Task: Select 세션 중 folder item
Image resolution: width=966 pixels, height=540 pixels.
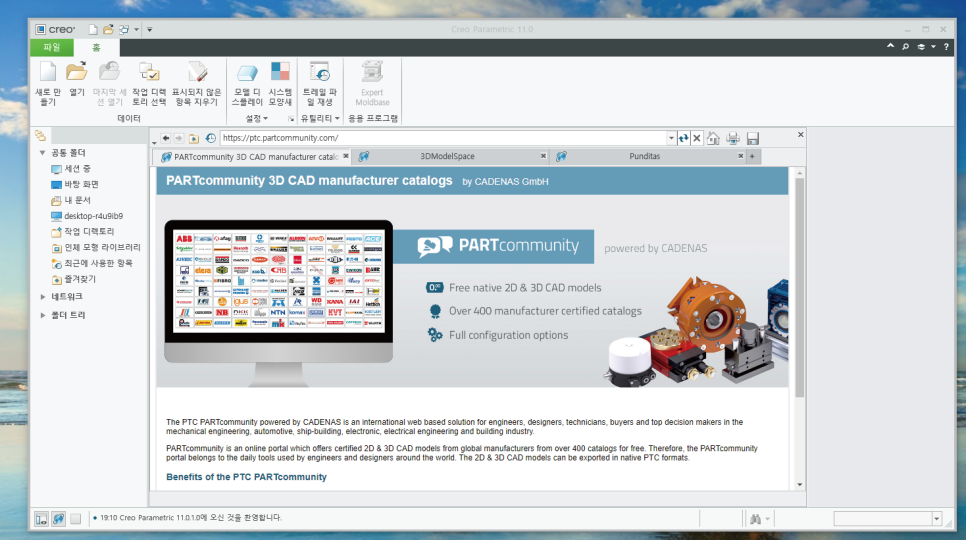Action: click(71, 169)
